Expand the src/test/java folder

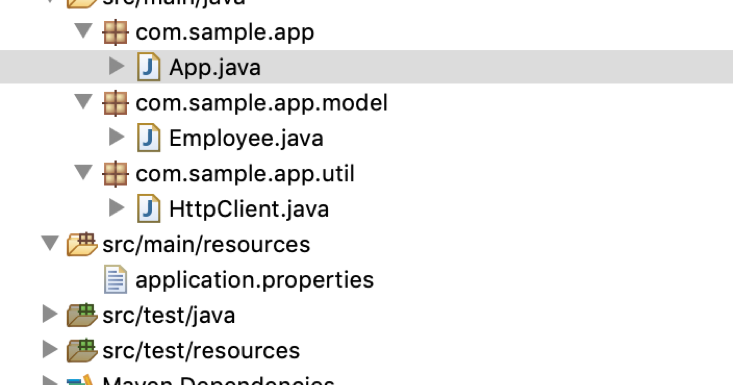[50, 314]
